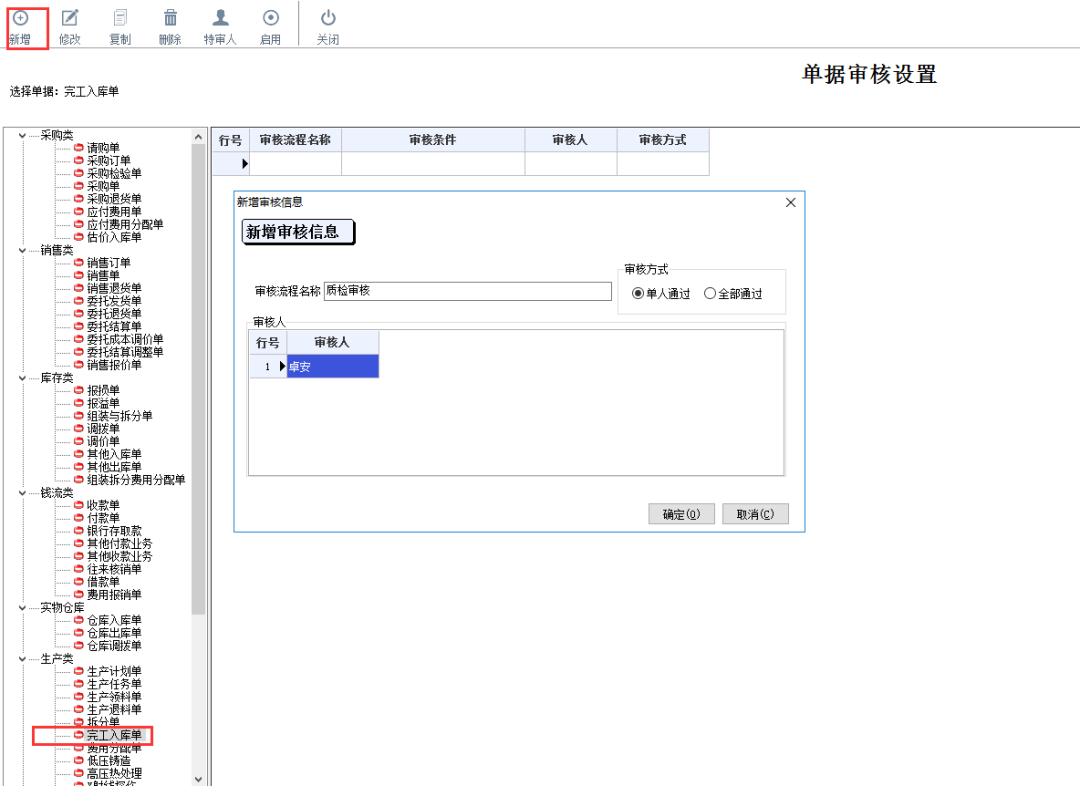Select 生产领料单 in the tree

pos(114,696)
